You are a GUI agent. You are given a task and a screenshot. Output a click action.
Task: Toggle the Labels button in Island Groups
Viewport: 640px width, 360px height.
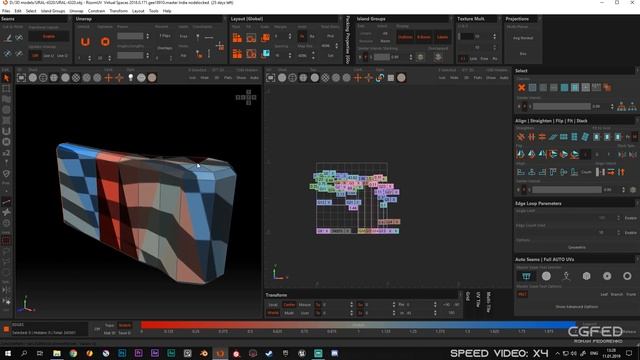[x=442, y=37]
